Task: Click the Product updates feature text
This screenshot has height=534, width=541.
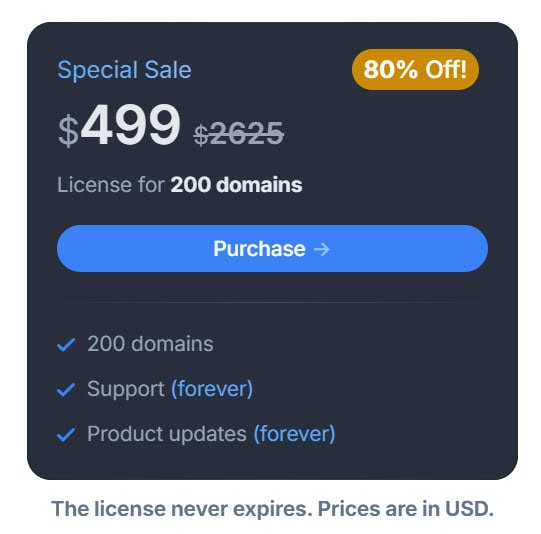Action: [x=167, y=434]
